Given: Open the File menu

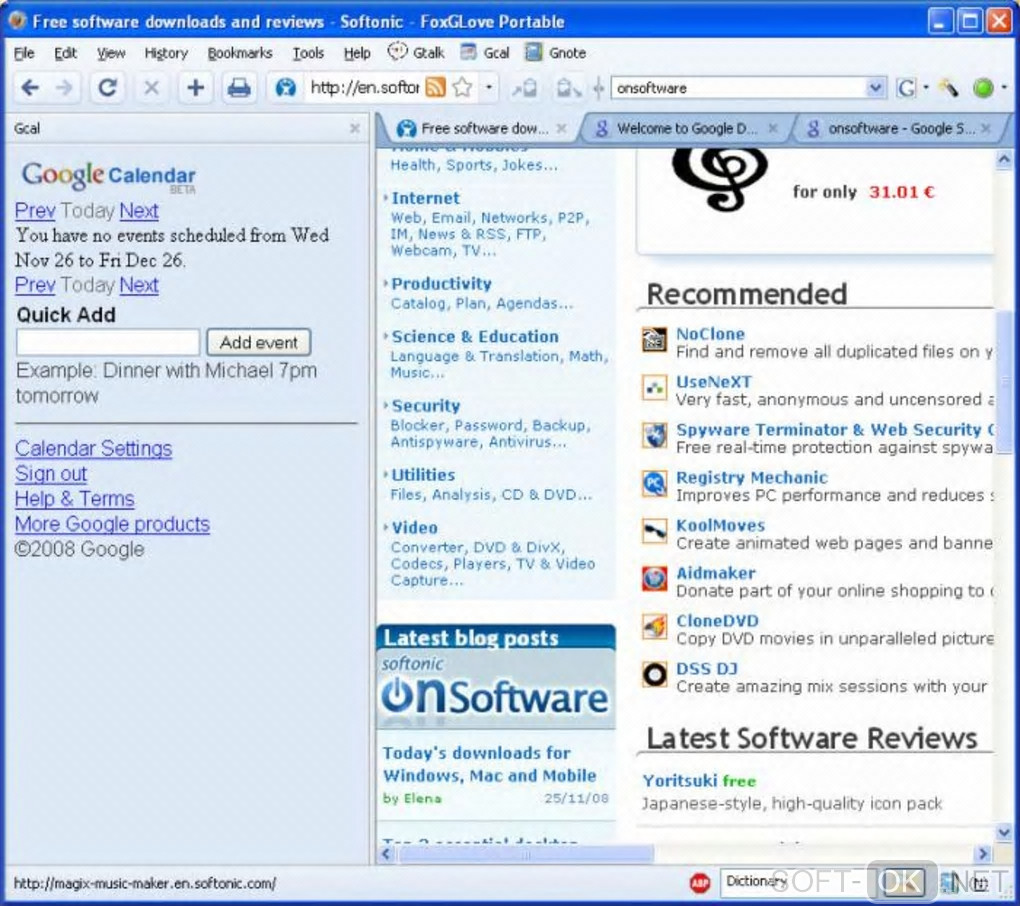Looking at the screenshot, I should [24, 53].
